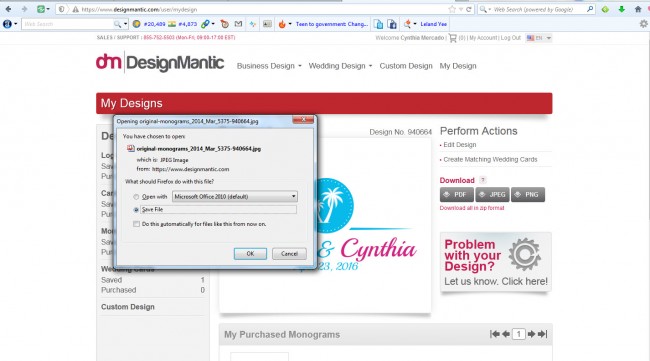The height and width of the screenshot is (361, 650).
Task: Open dropdown beside the chain link icon
Action: pyautogui.click(x=213, y=24)
